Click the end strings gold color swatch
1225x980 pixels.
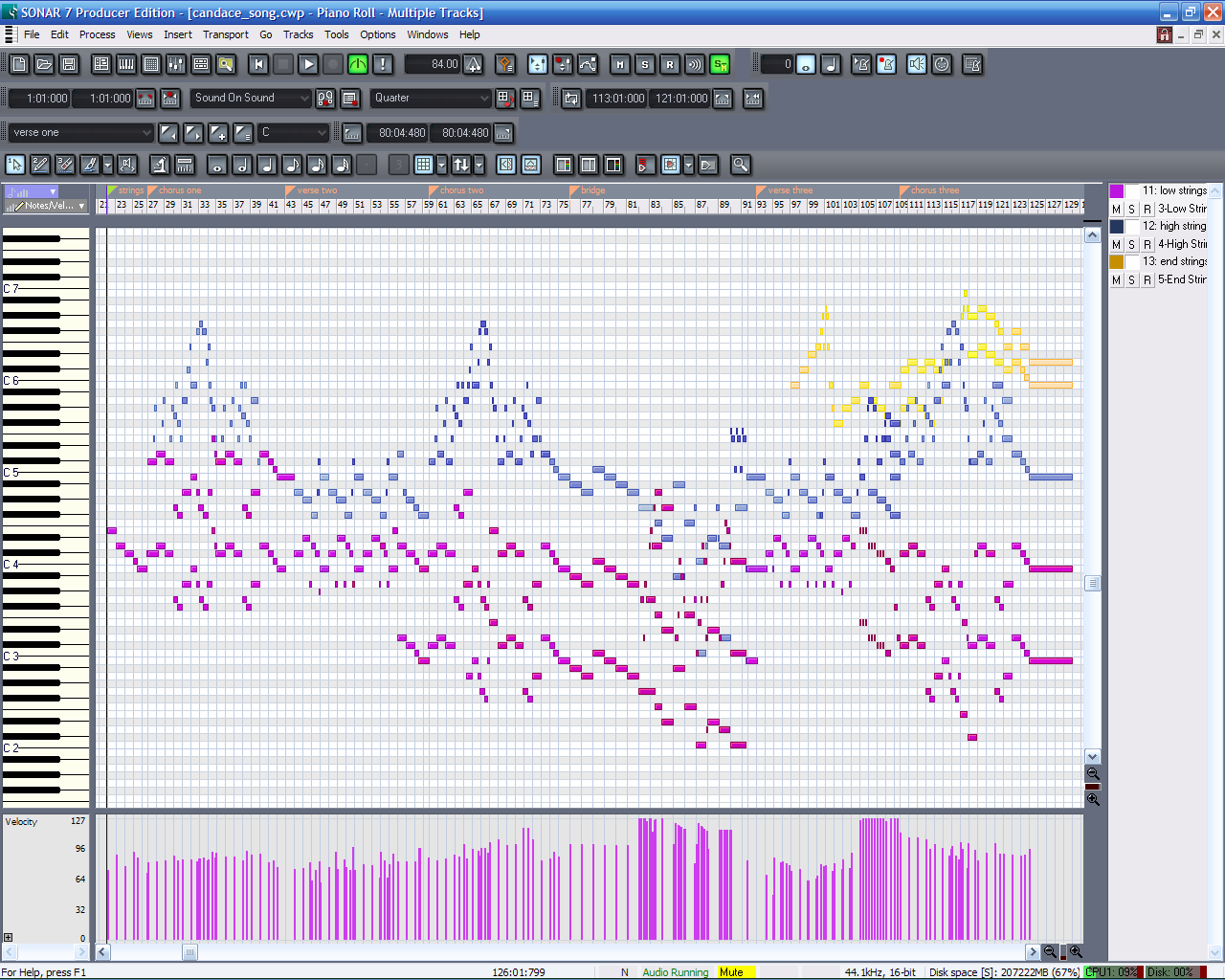(x=1117, y=261)
